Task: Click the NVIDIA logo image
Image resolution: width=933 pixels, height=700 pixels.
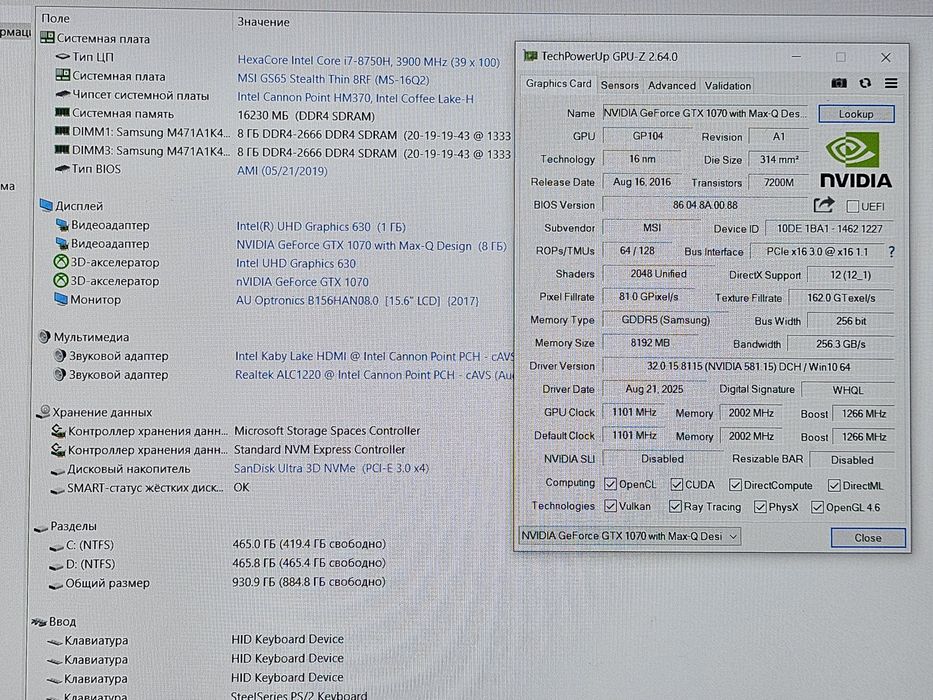Action: click(x=856, y=160)
